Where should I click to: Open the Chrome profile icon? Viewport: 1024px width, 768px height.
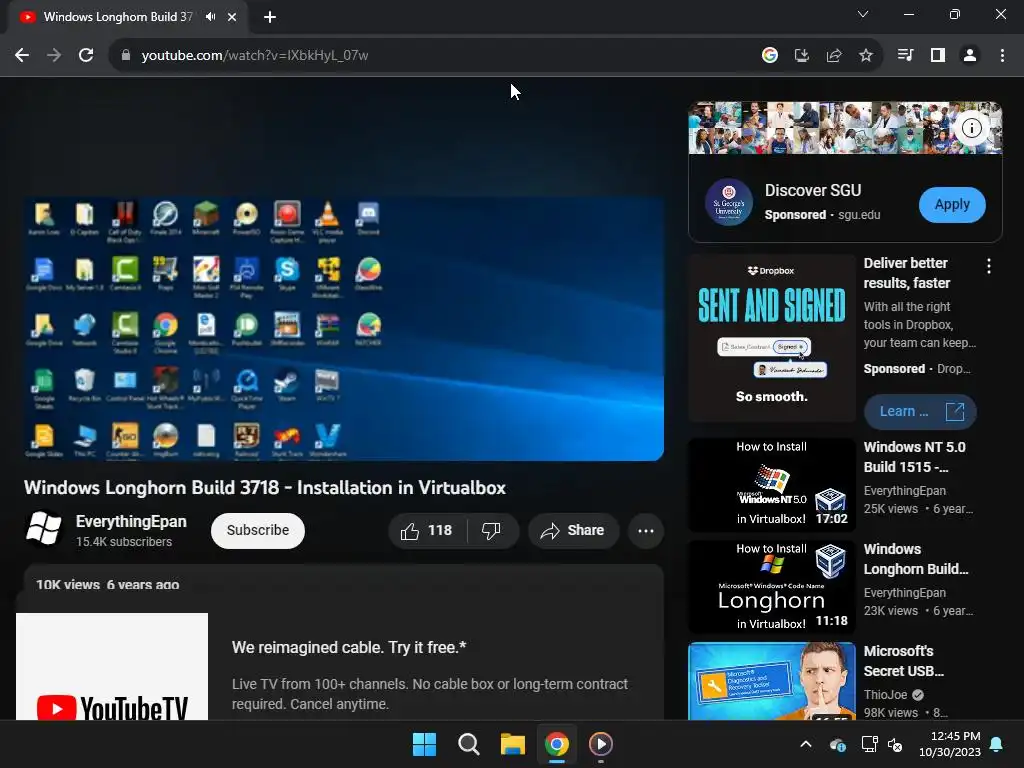click(970, 56)
